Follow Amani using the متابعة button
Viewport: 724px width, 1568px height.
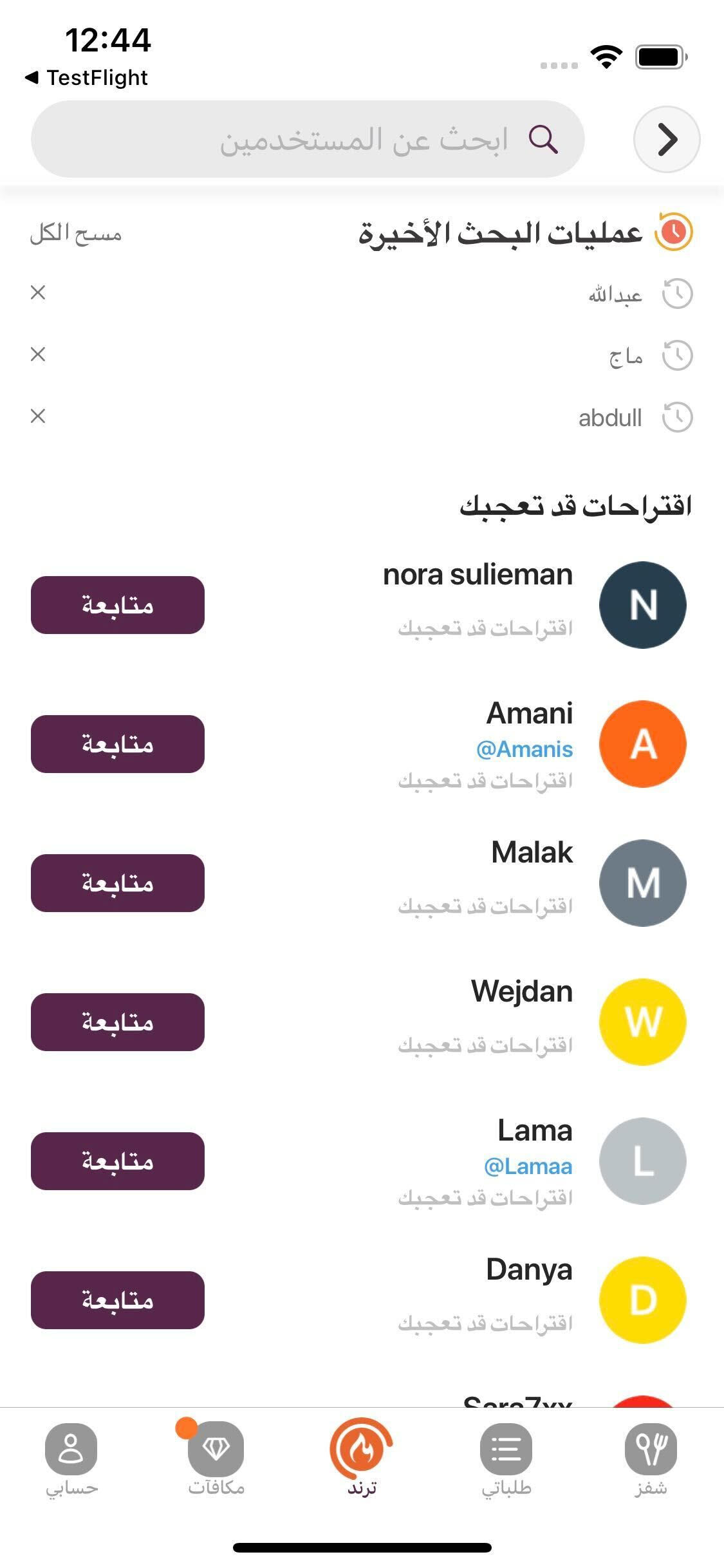(118, 744)
